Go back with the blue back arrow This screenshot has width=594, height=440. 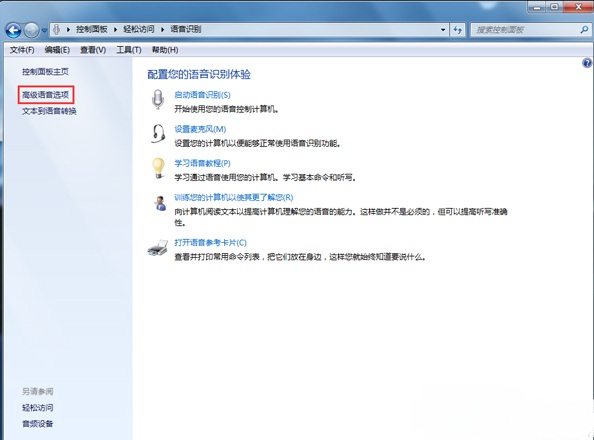[x=13, y=30]
